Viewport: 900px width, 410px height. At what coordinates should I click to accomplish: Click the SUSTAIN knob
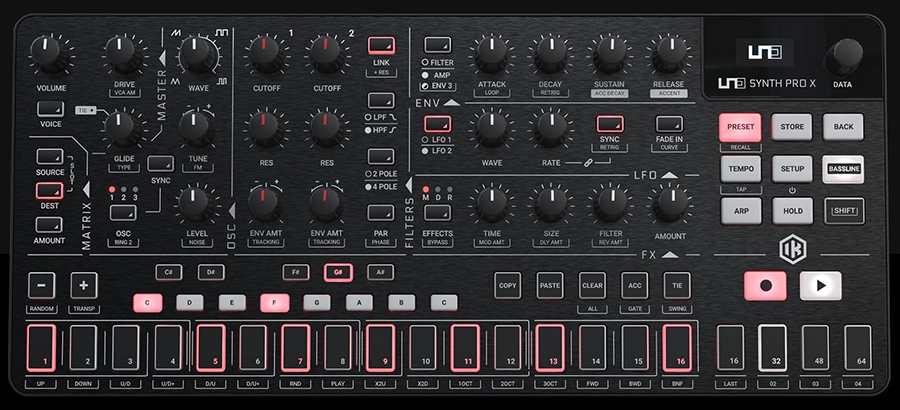pos(610,55)
